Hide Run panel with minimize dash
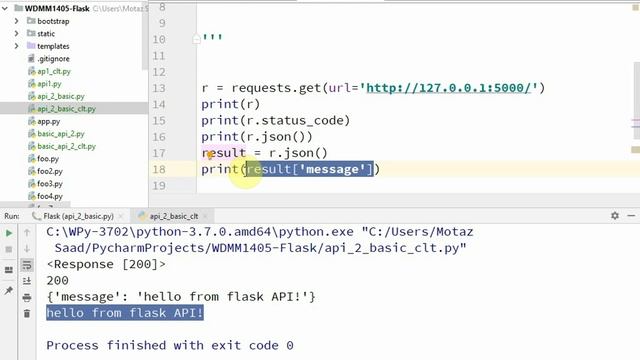Screen dimensions: 640x360 click(631, 216)
